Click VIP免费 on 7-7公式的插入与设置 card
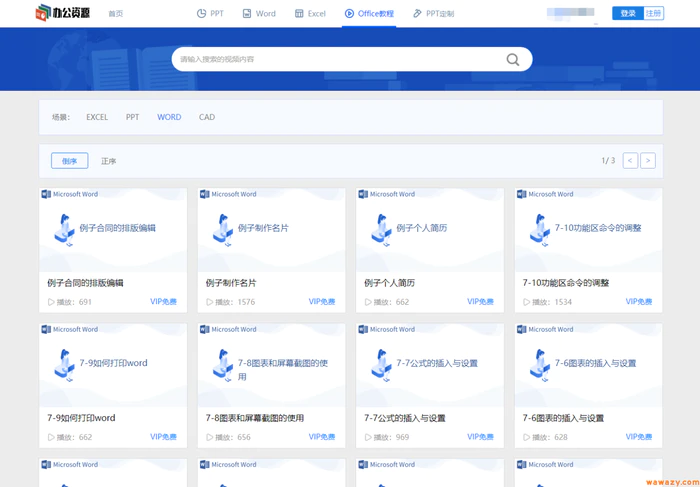Image resolution: width=700 pixels, height=487 pixels. [x=480, y=437]
